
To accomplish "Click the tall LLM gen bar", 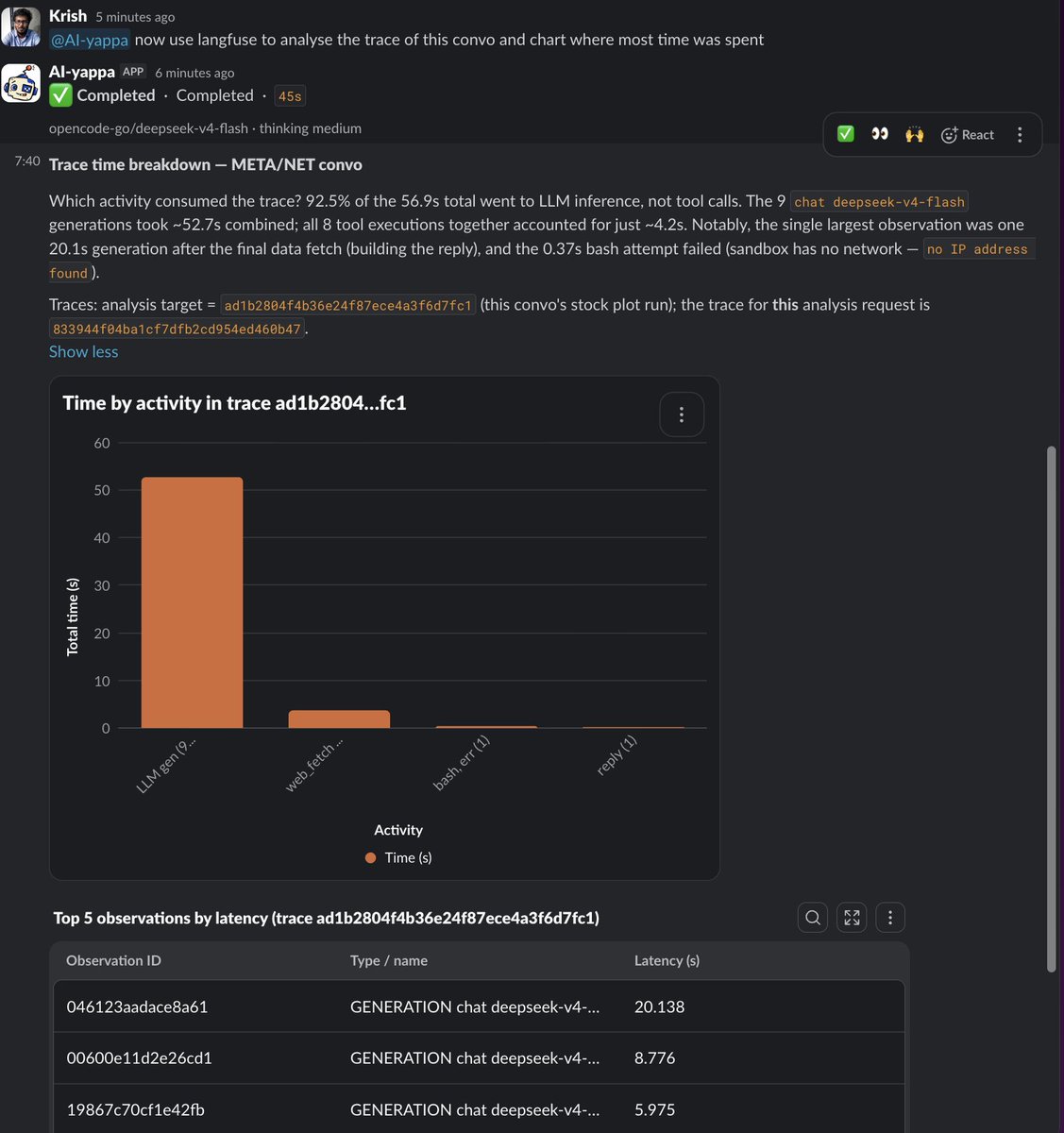I will [x=192, y=602].
